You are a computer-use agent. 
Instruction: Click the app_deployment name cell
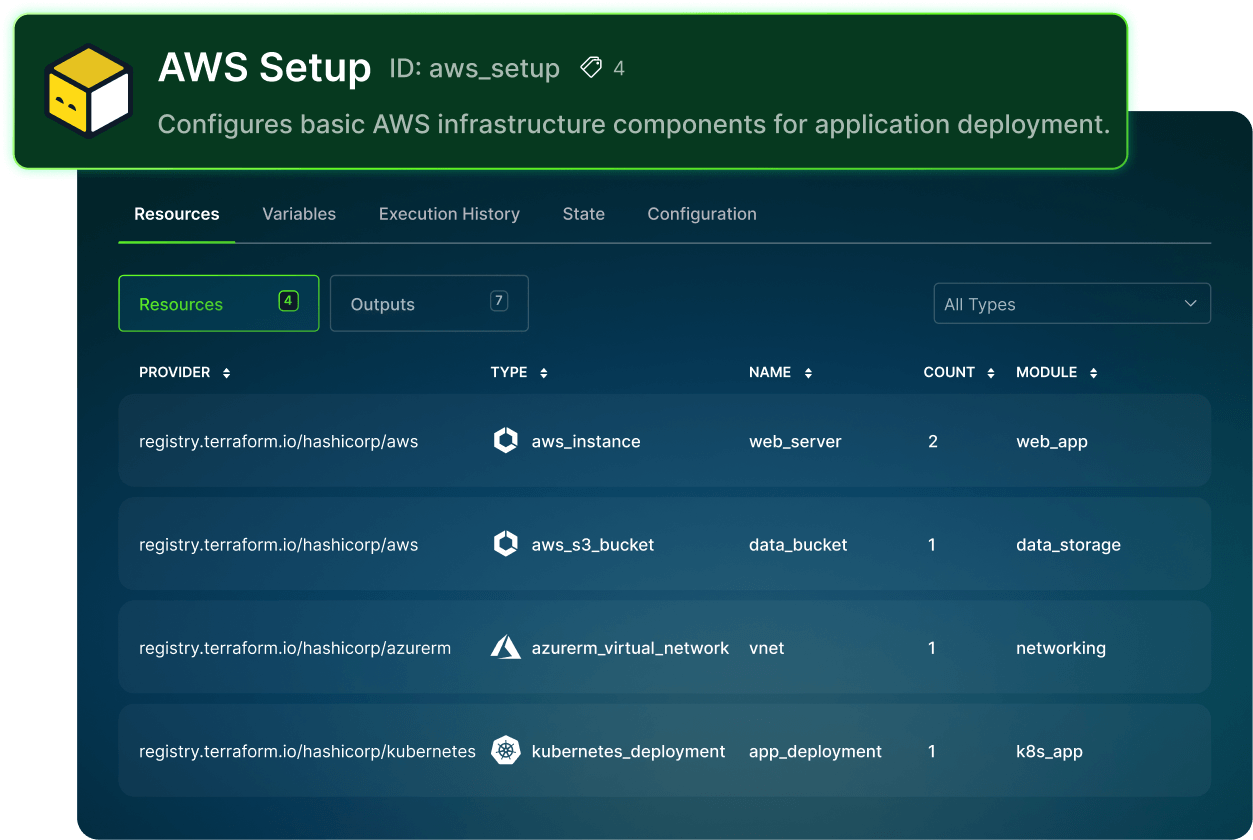click(815, 751)
